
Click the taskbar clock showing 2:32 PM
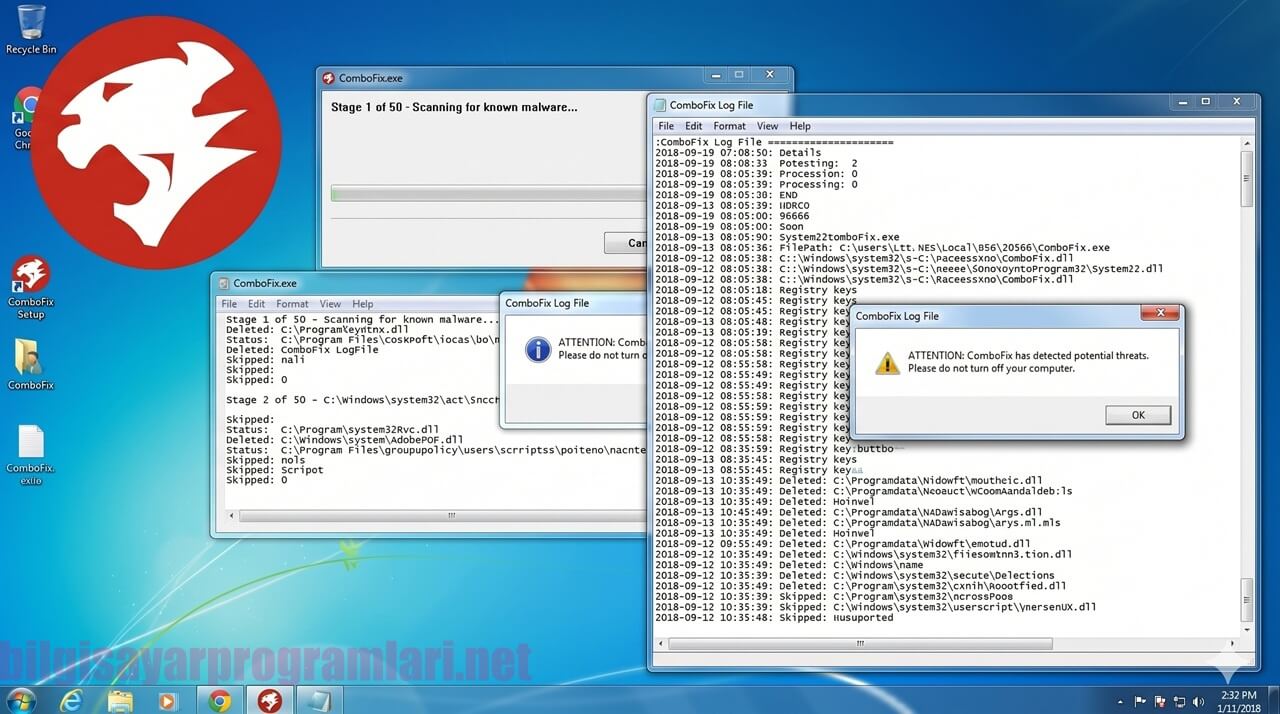click(x=1237, y=700)
